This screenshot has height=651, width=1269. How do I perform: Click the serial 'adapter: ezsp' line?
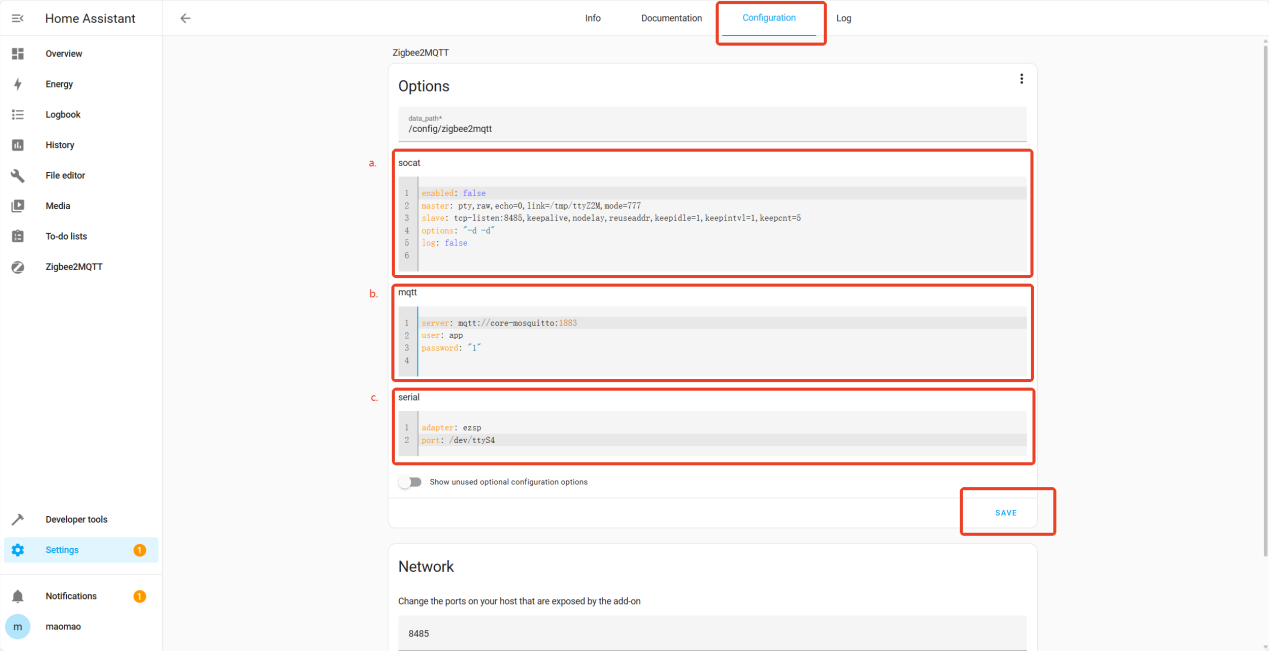pos(724,428)
